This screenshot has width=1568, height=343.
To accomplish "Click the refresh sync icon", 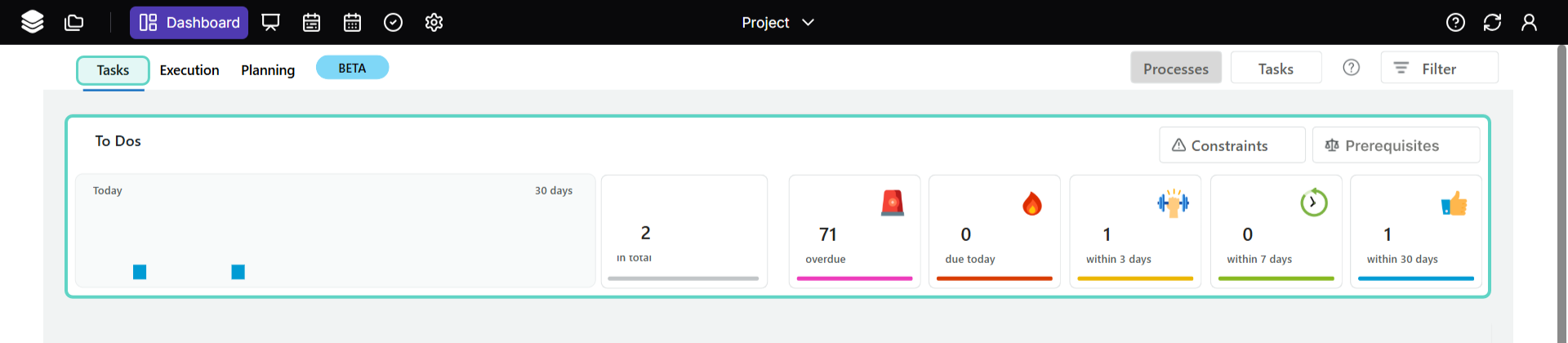I will tap(1492, 22).
